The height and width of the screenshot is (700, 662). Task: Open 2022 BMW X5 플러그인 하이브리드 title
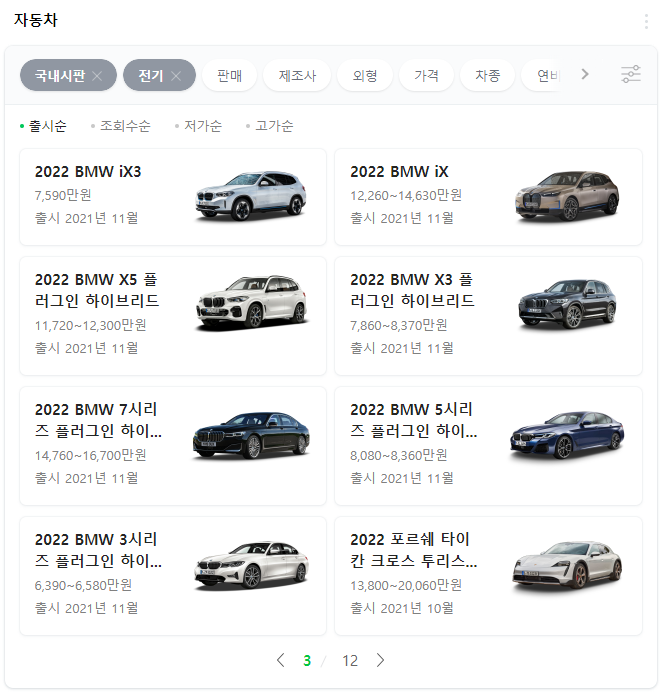click(x=97, y=290)
